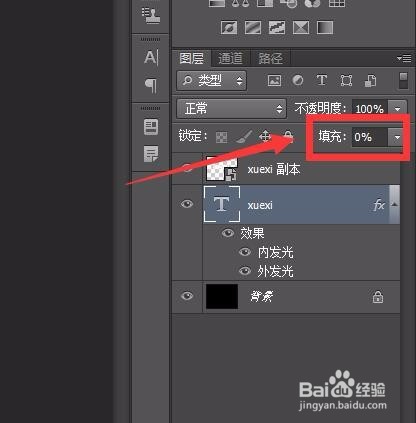The height and width of the screenshot is (423, 416).
Task: Switch to the 路径 tab
Action: (x=271, y=58)
